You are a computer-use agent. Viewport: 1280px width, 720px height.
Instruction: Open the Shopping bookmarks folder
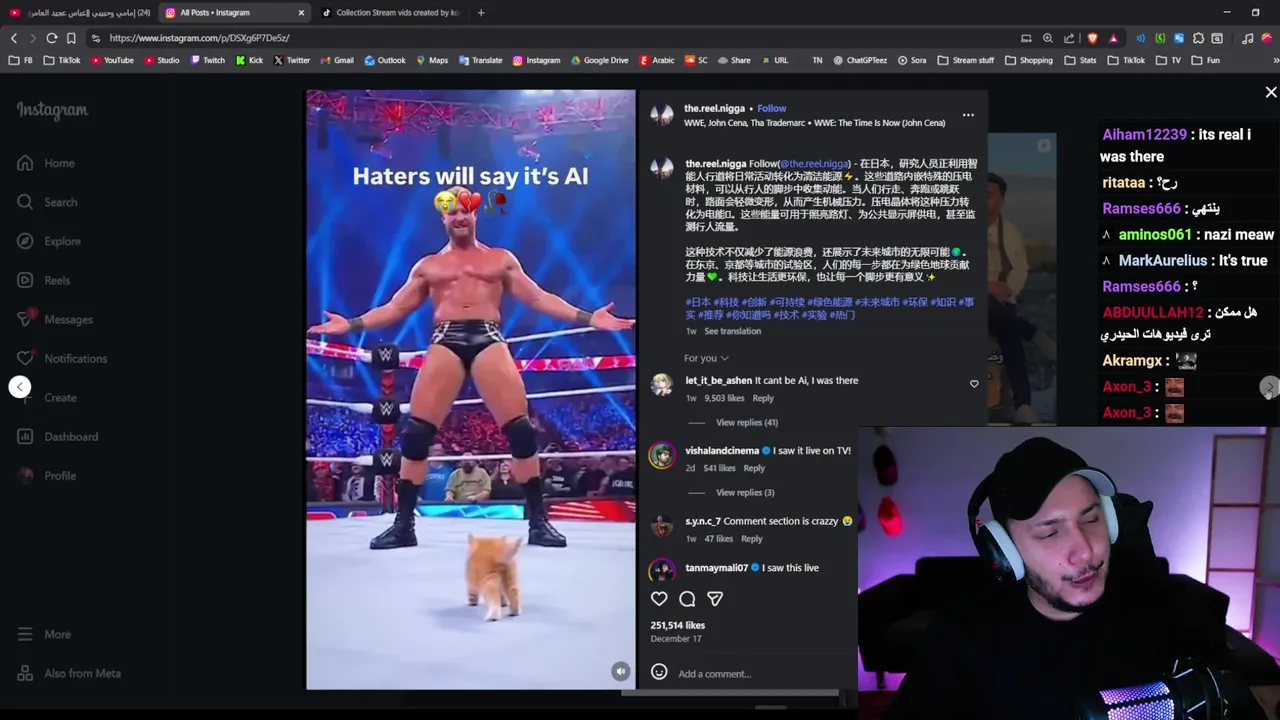click(1028, 60)
